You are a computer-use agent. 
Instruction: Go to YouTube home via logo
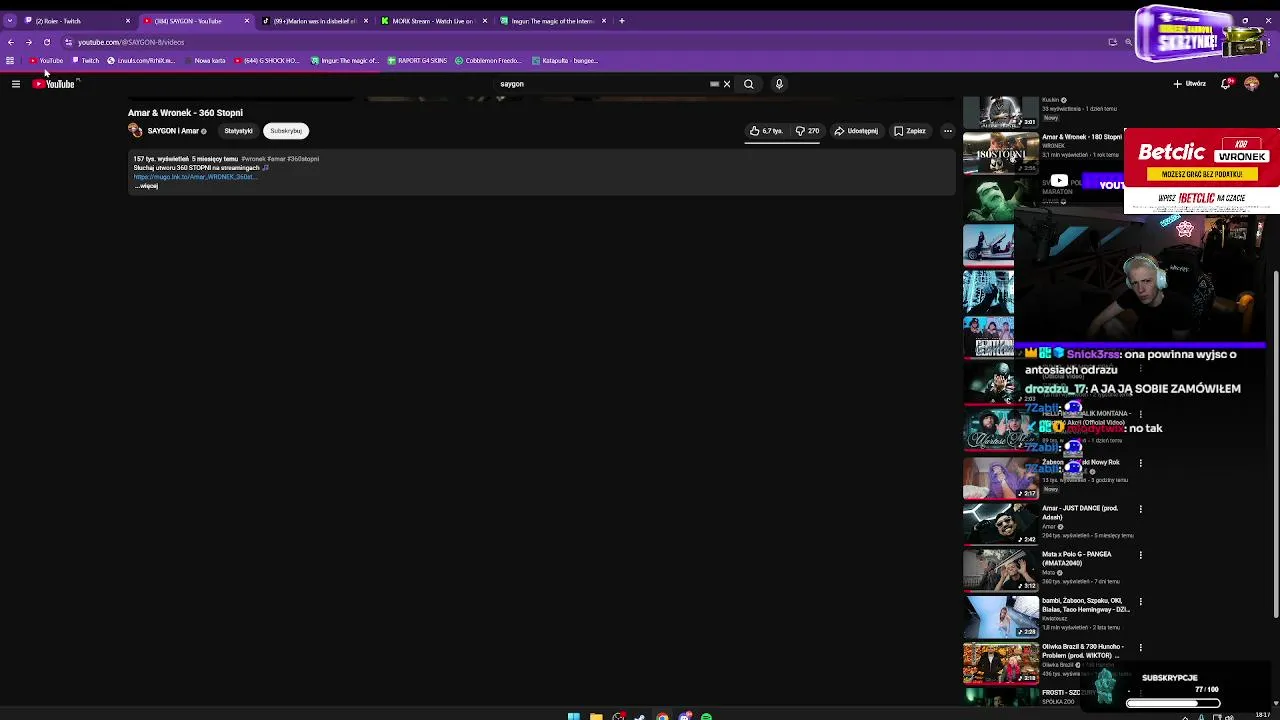click(x=54, y=84)
